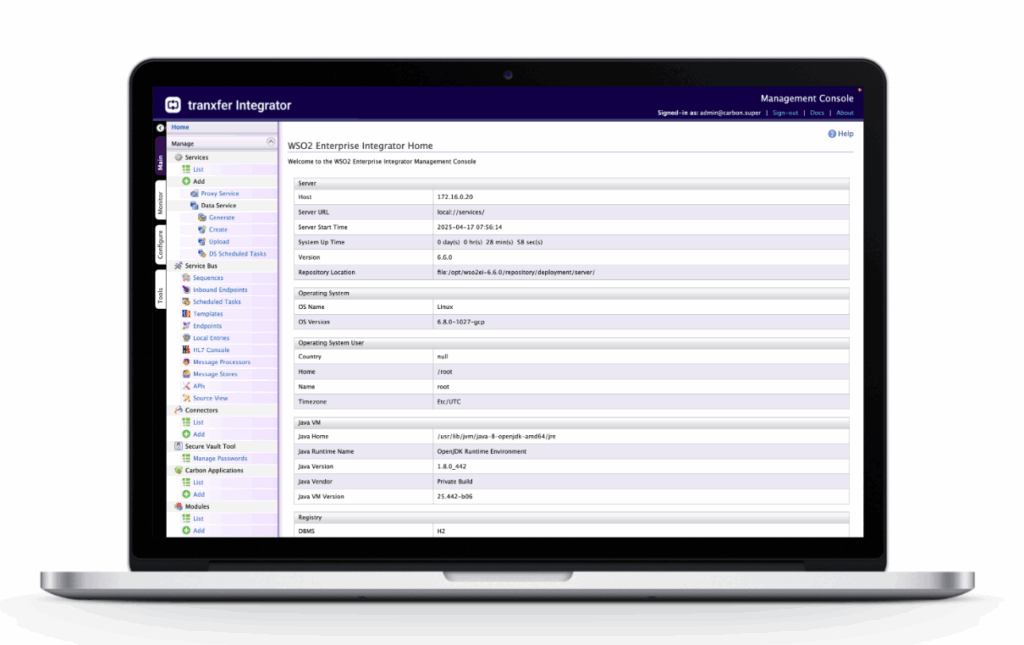The width and height of the screenshot is (1024, 645).
Task: Click the Templates icon in Service Bus
Action: [186, 314]
